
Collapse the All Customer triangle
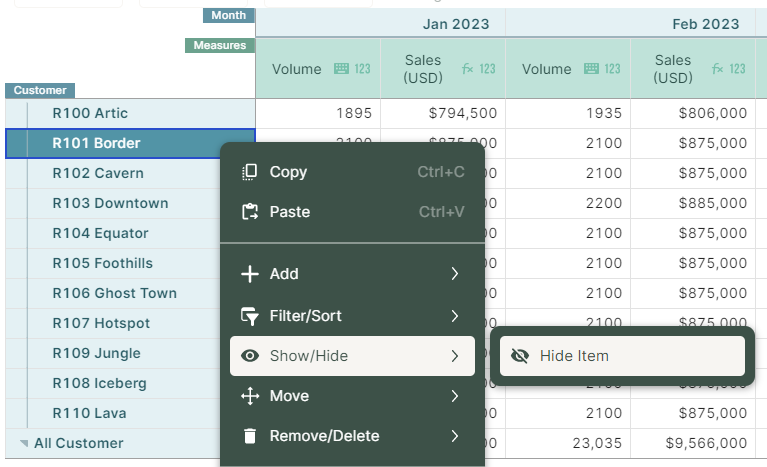click(23, 443)
